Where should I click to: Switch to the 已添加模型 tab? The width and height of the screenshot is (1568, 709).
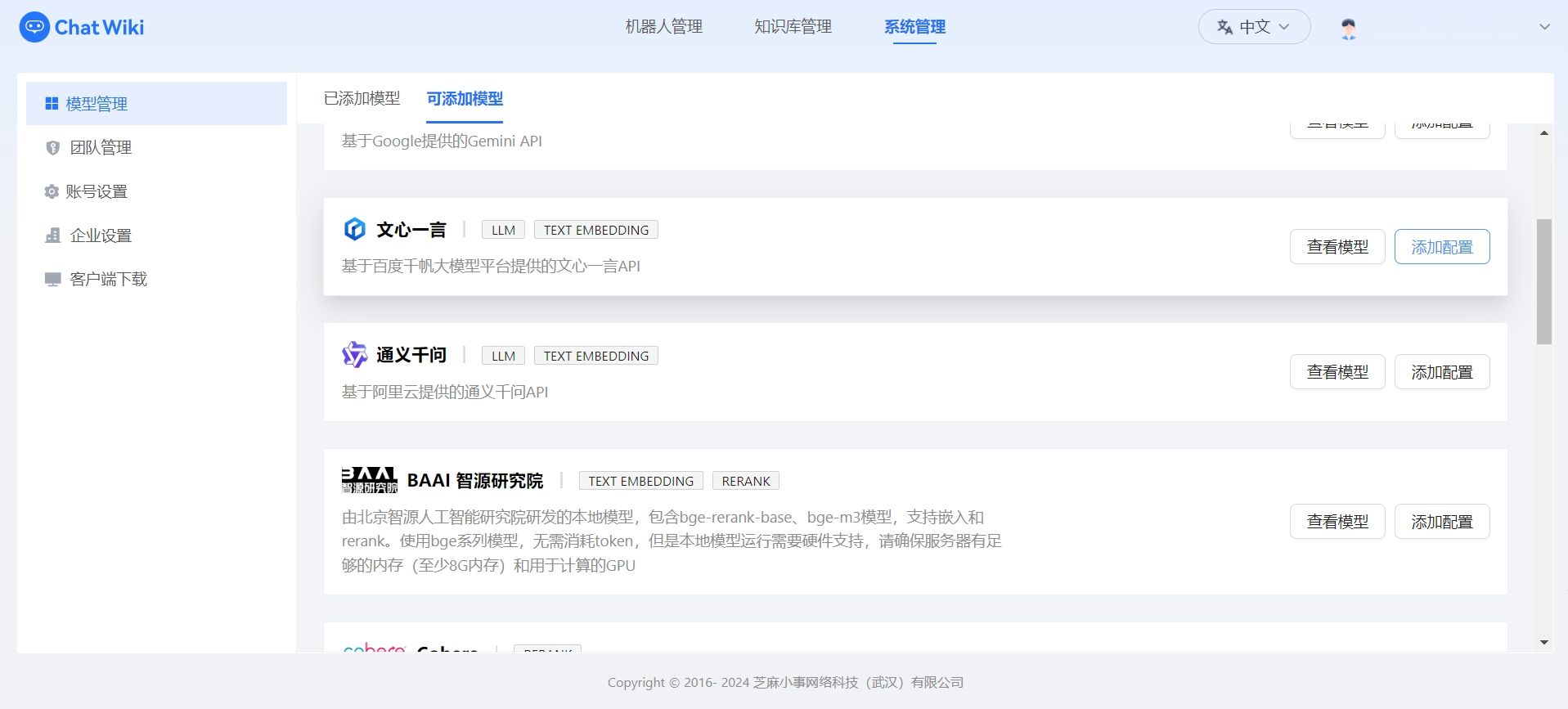click(362, 98)
